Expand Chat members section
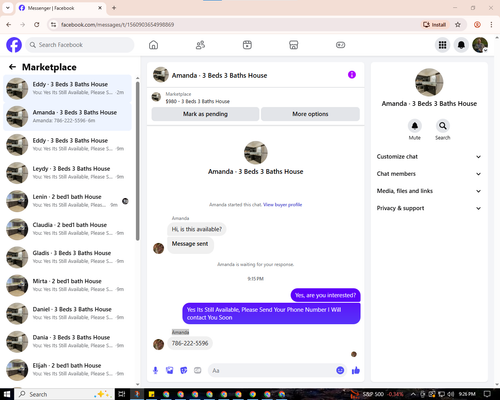 [429, 174]
